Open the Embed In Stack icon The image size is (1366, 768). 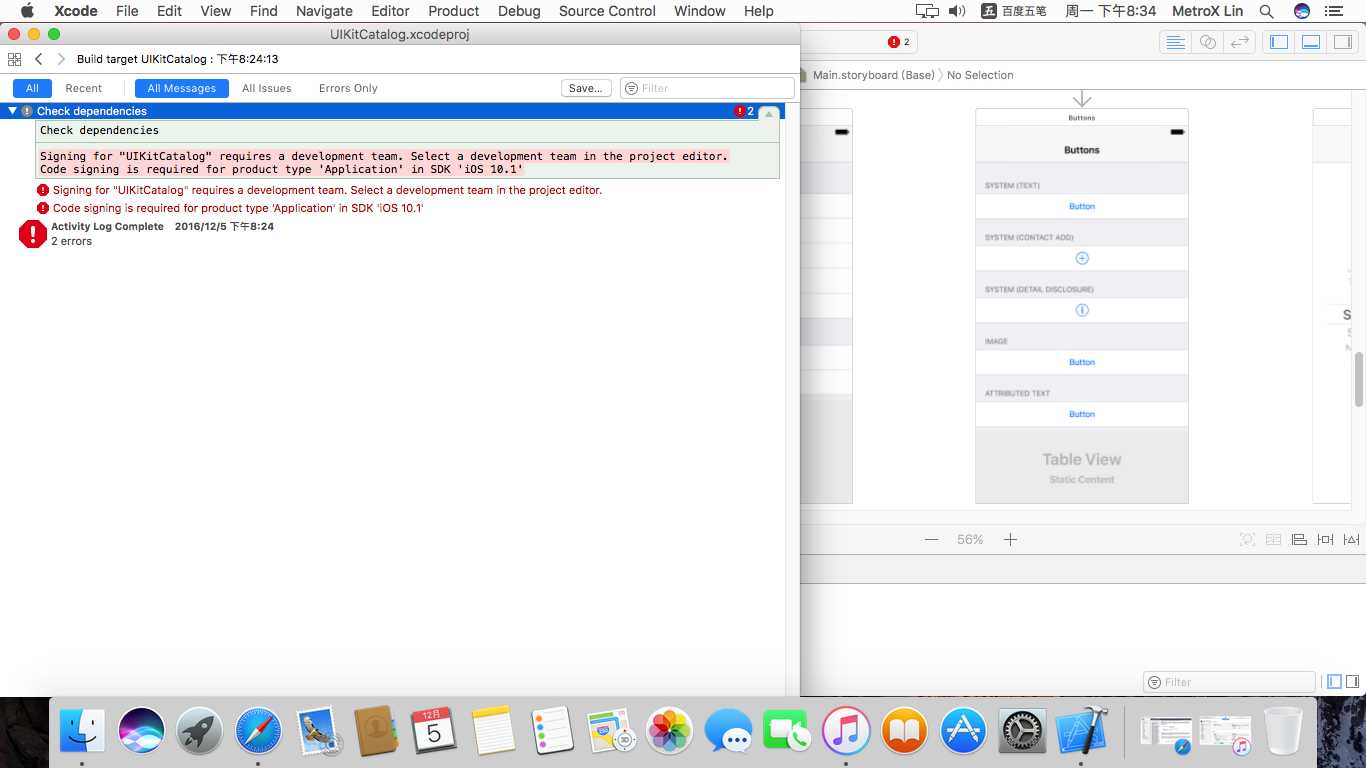pos(1273,539)
